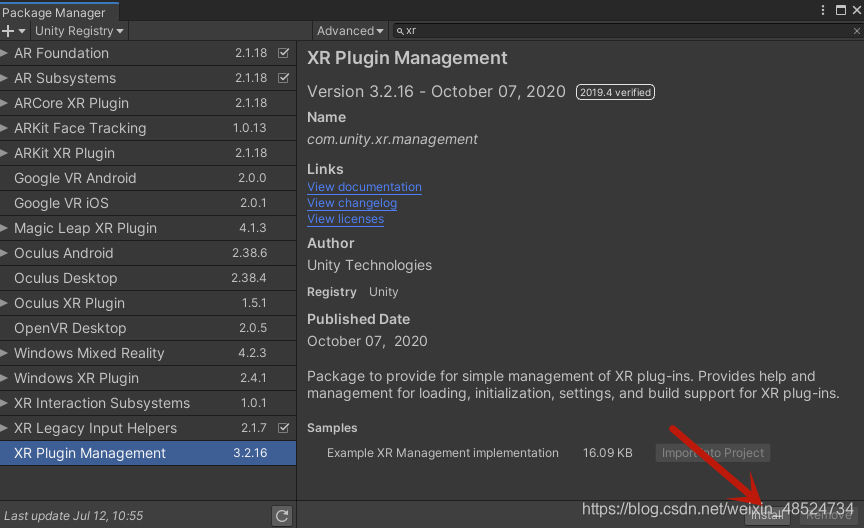
Task: Open the Advanced dropdown
Action: coord(350,31)
